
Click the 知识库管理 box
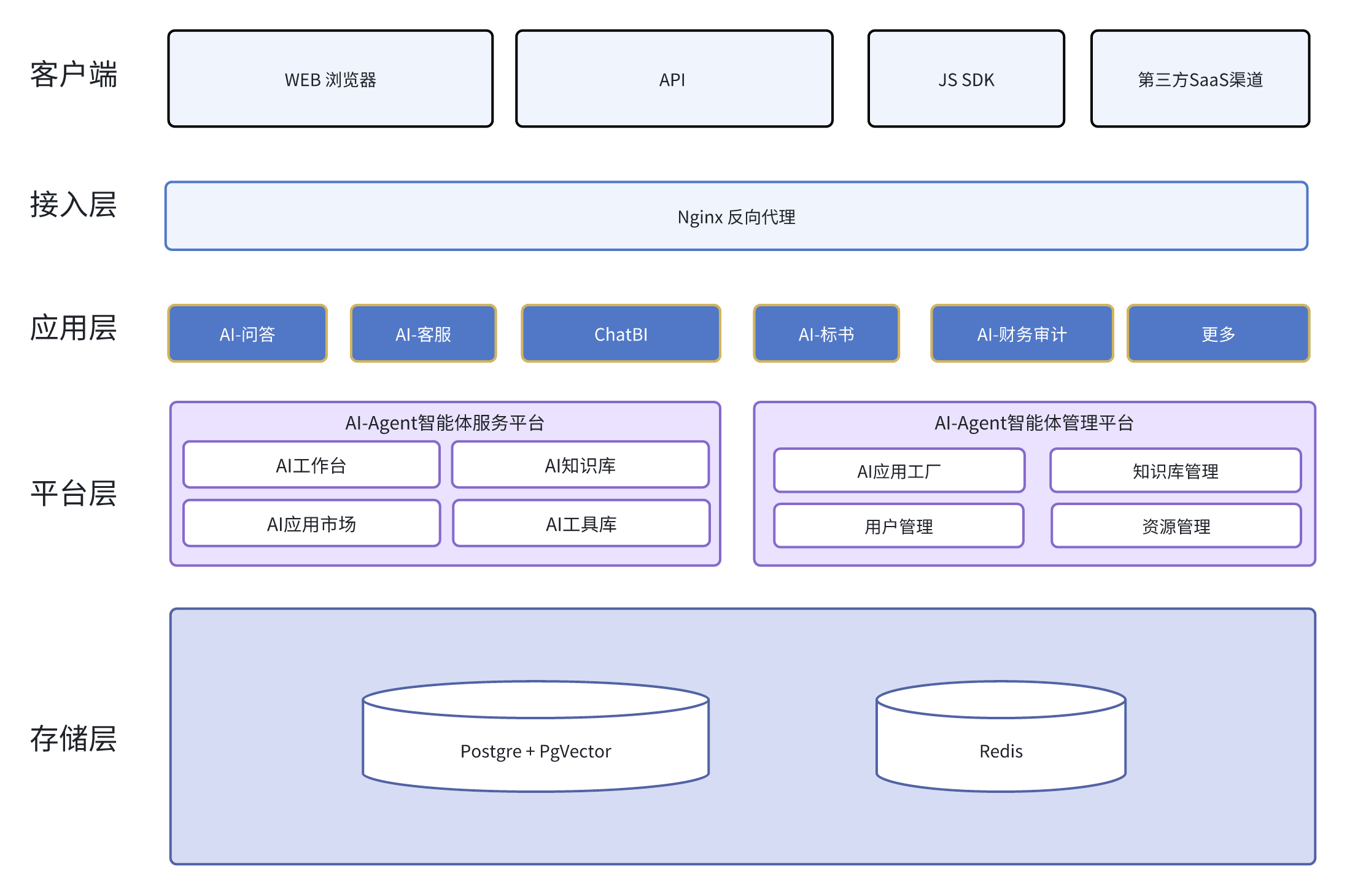pos(1175,471)
